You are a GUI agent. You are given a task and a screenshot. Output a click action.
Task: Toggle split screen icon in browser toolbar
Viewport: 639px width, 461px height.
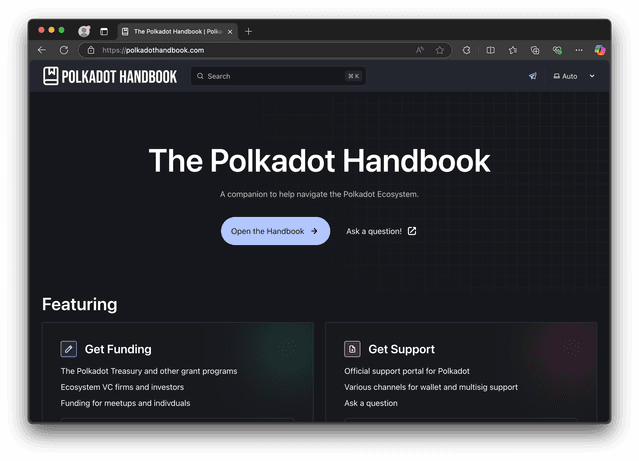tap(490, 50)
